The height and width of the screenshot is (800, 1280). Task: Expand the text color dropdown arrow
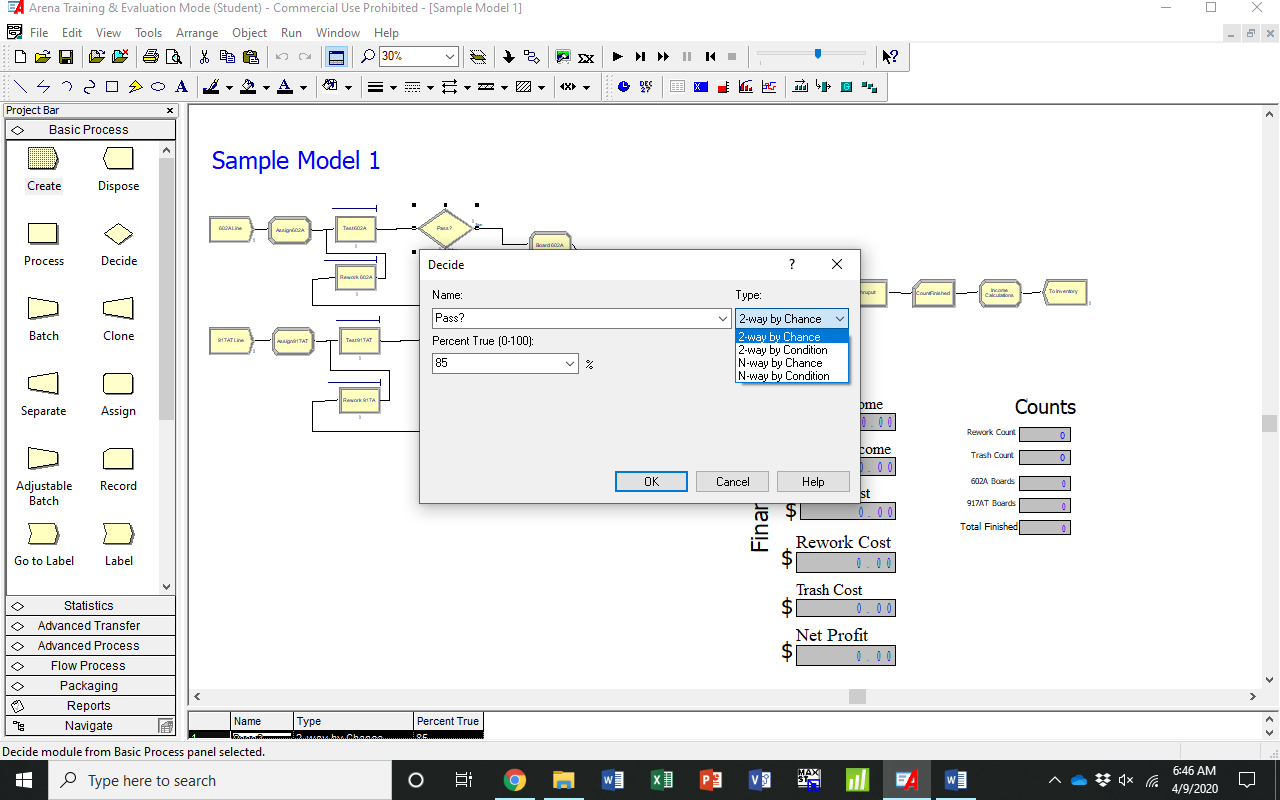(x=303, y=87)
